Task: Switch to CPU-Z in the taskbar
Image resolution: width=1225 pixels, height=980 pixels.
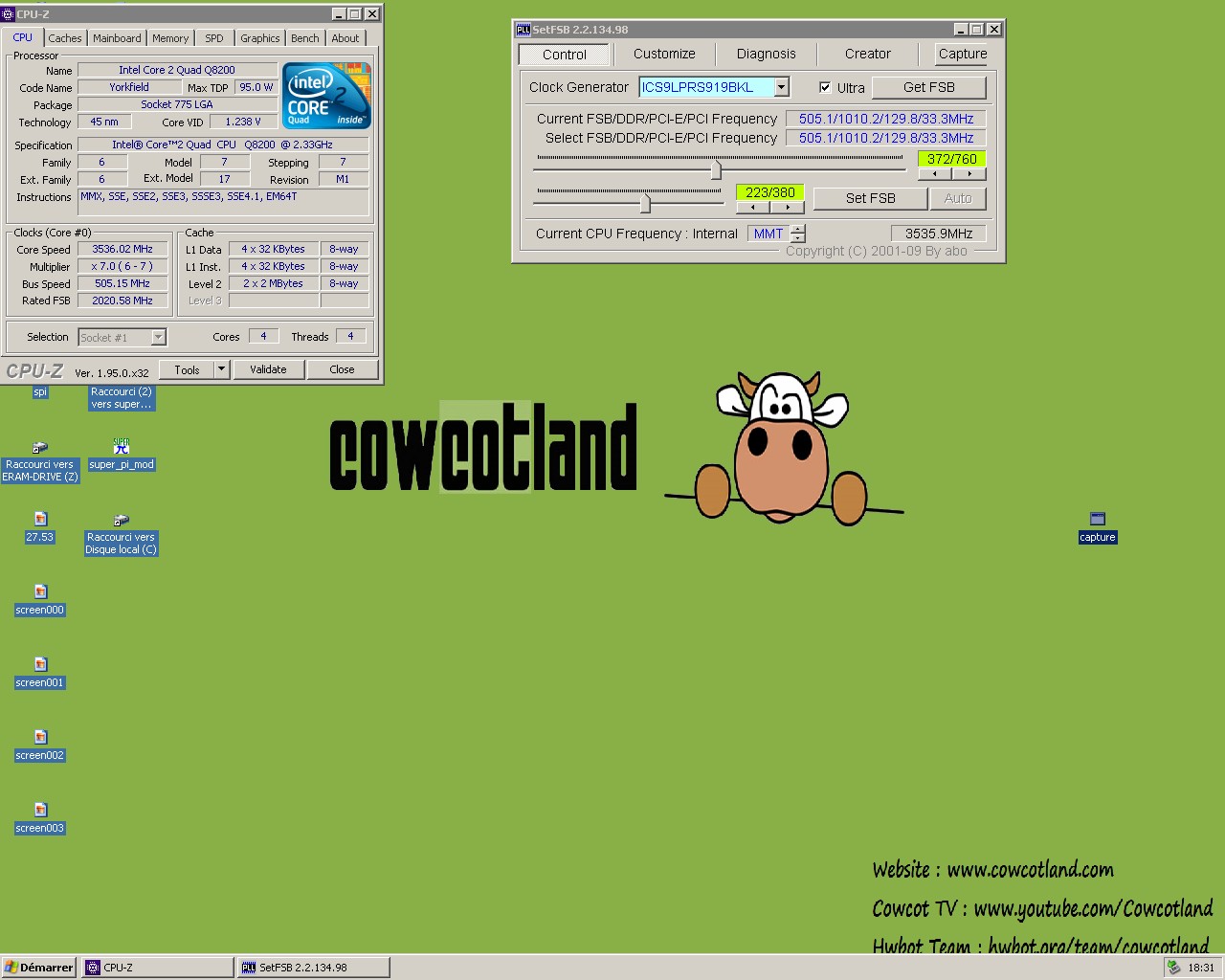Action: pyautogui.click(x=157, y=968)
